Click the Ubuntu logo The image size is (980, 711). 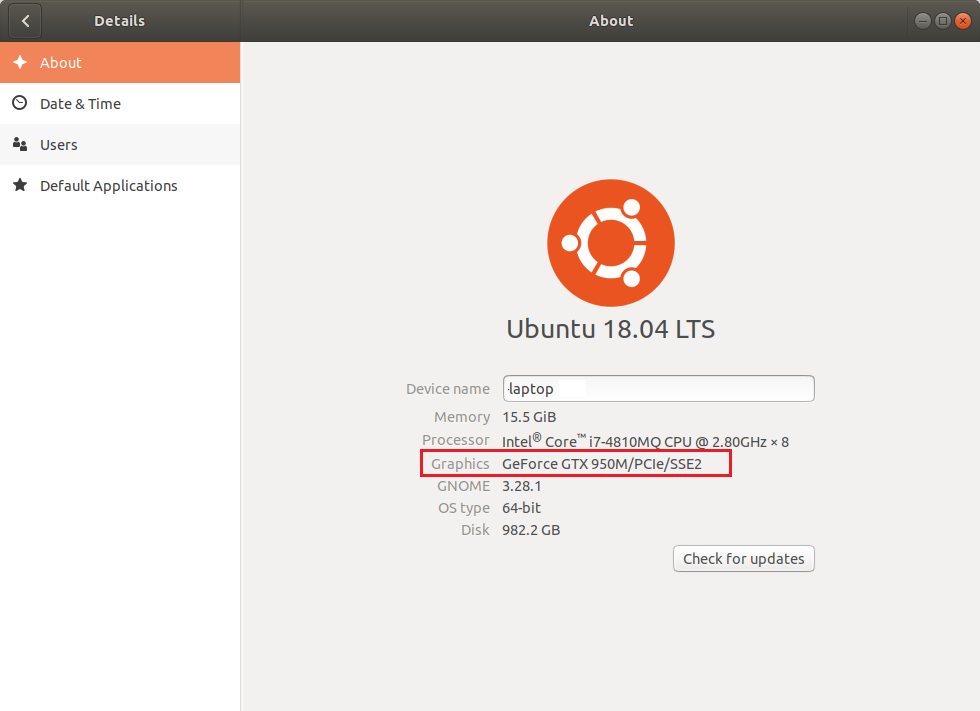coord(611,243)
